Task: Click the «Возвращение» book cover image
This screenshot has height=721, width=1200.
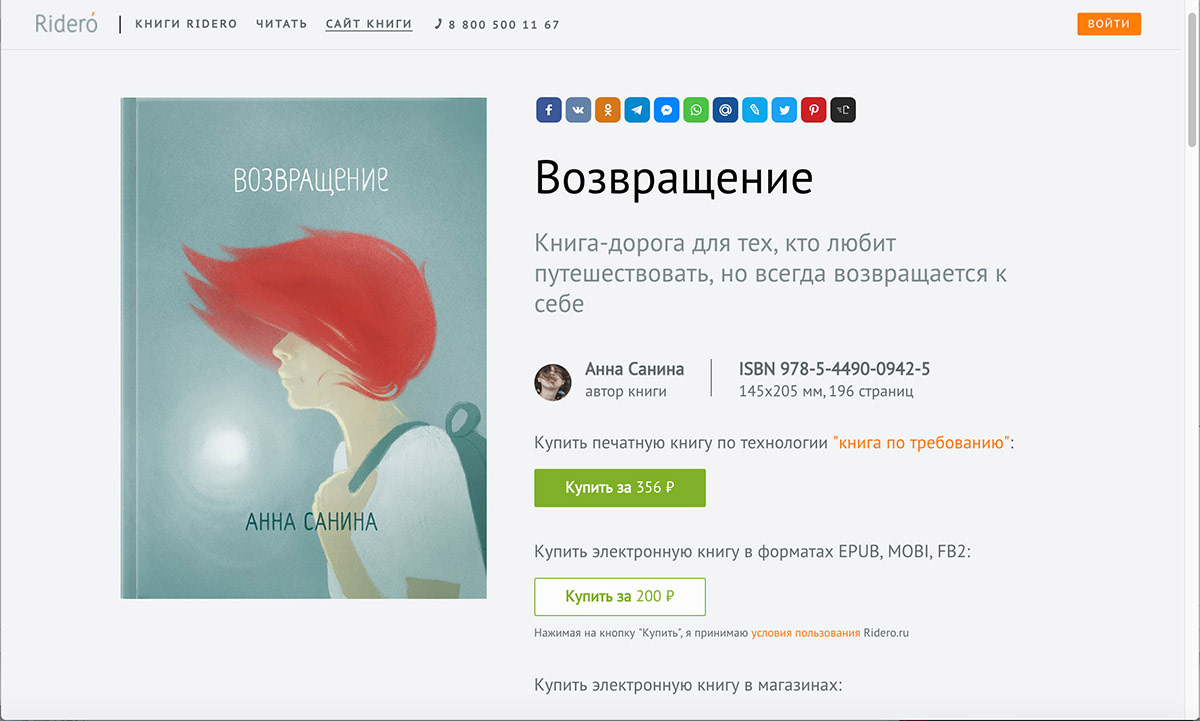Action: [304, 348]
